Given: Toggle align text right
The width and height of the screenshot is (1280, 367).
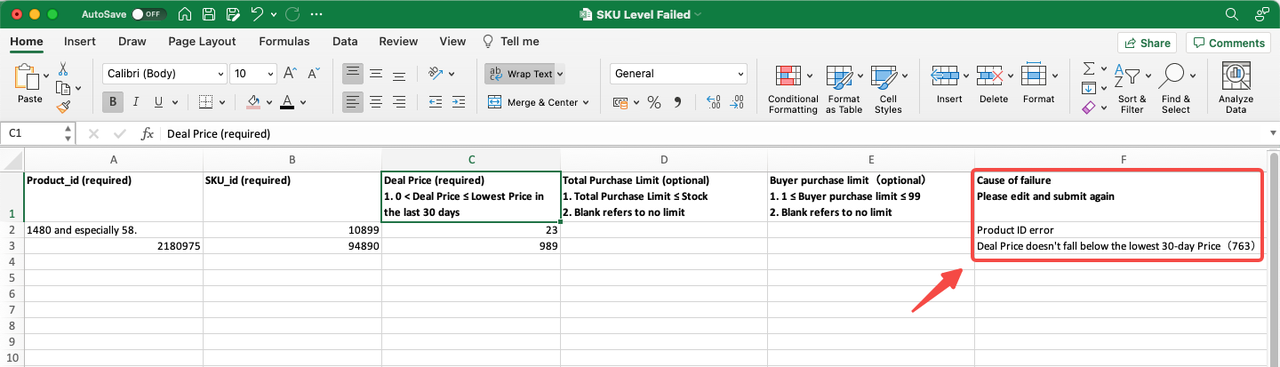Looking at the screenshot, I should [399, 102].
